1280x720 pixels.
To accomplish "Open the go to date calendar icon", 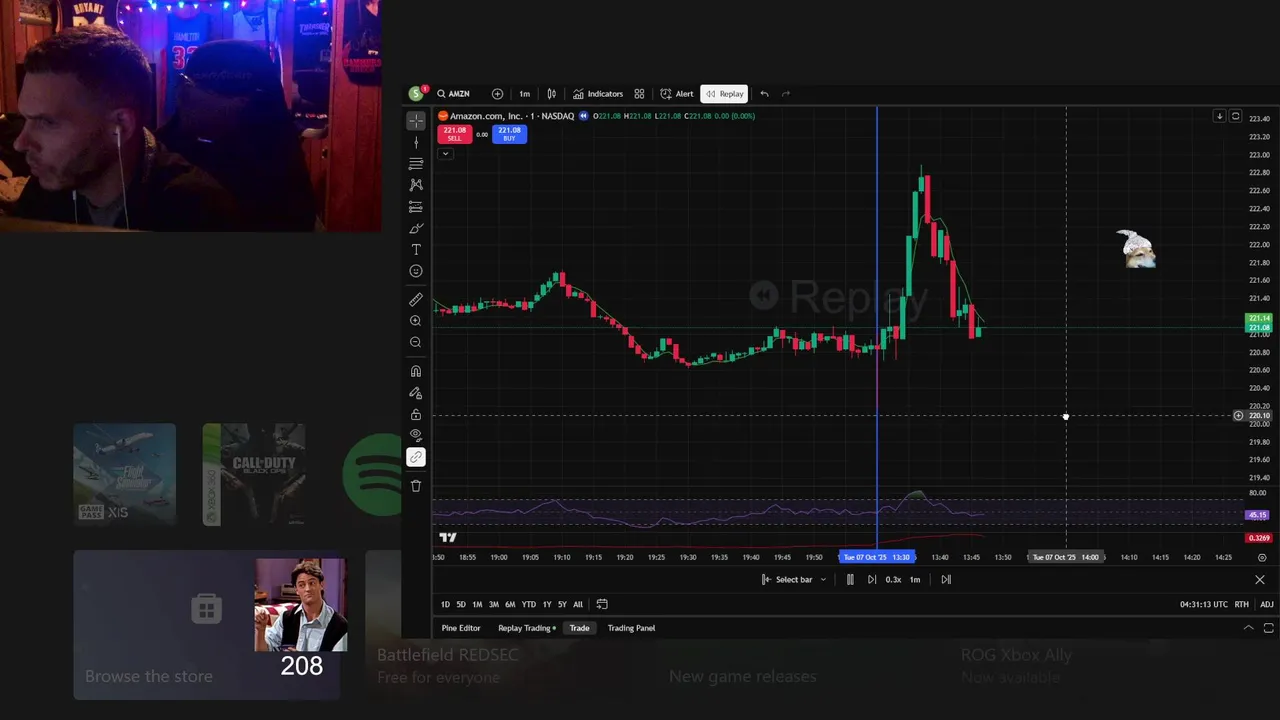I will click(x=602, y=604).
